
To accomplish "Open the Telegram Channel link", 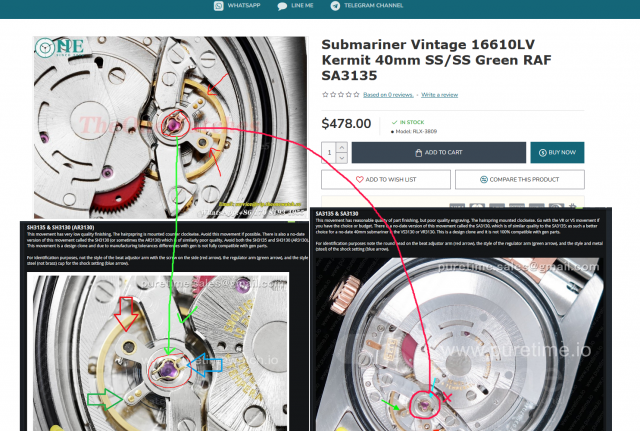I will click(367, 6).
